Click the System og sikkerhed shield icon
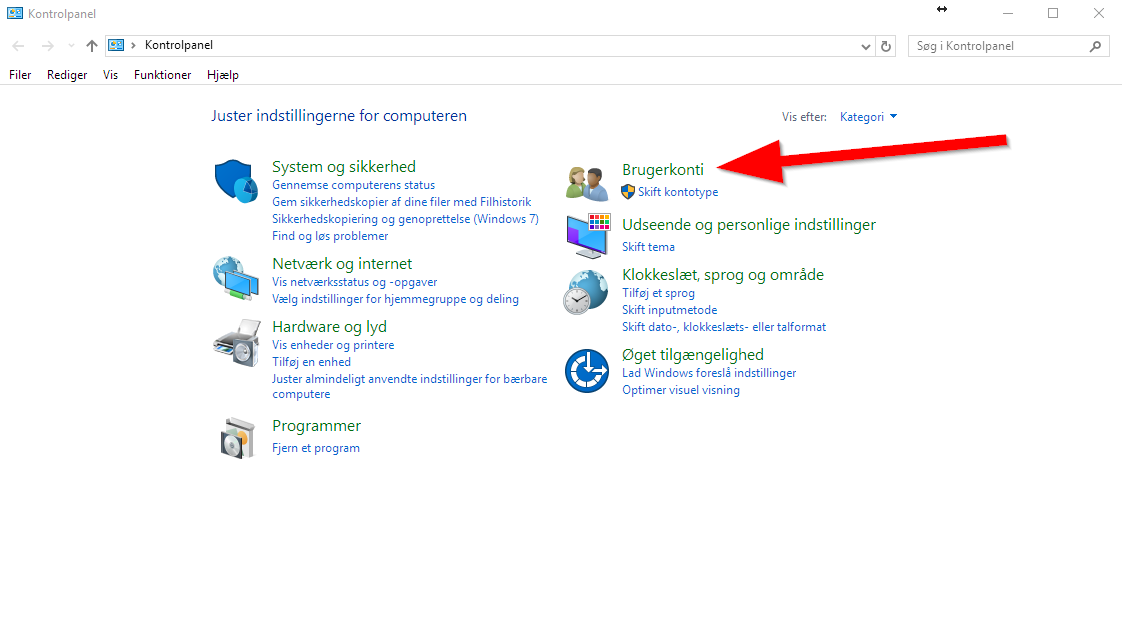 point(236,180)
